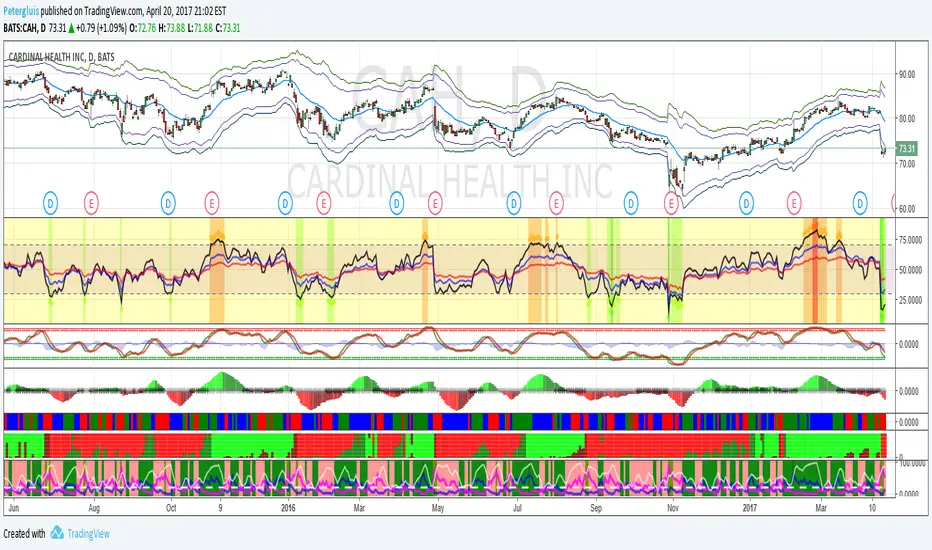Select the dividend D marker above Jul
The height and width of the screenshot is (550, 932).
point(514,203)
